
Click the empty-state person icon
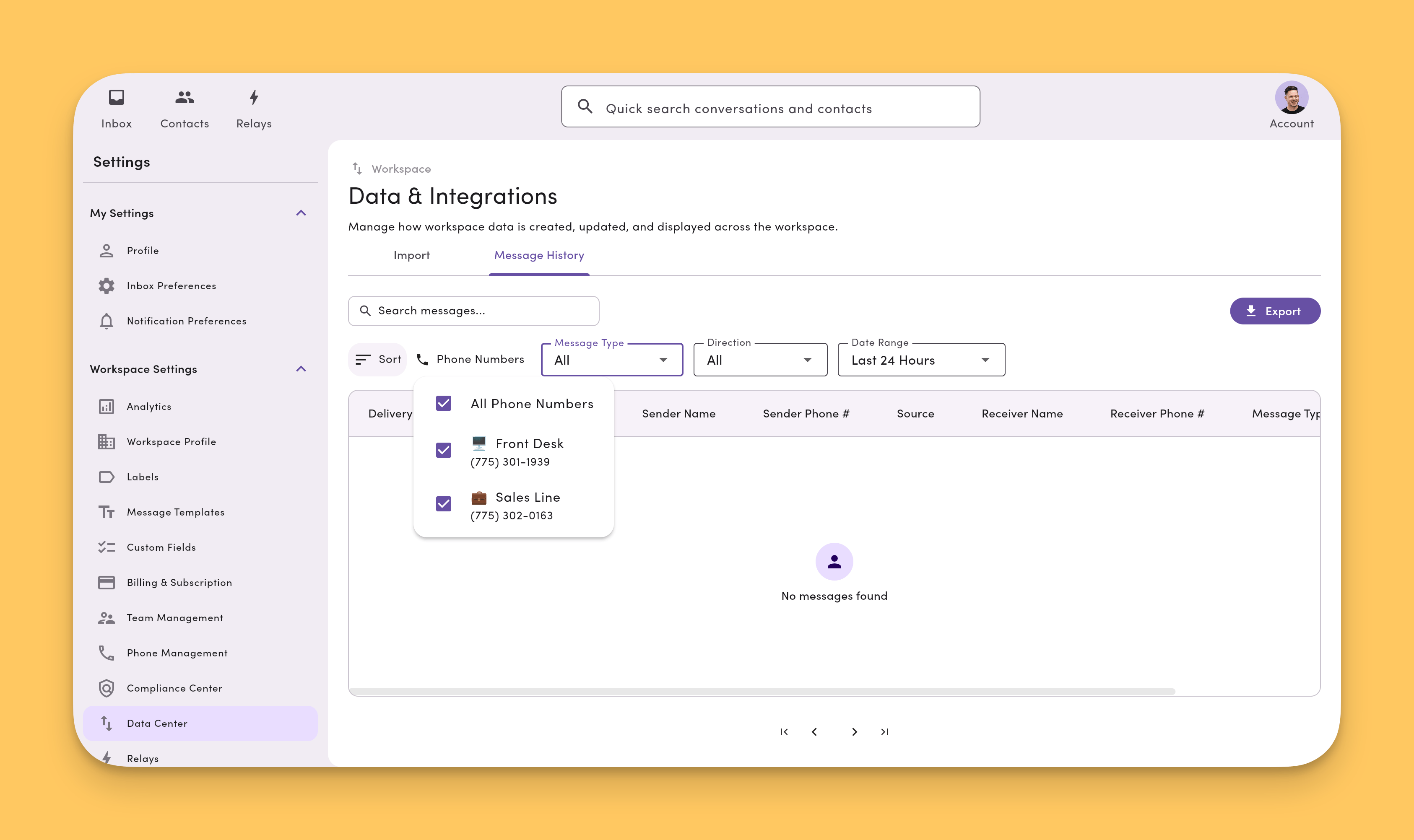coord(834,562)
